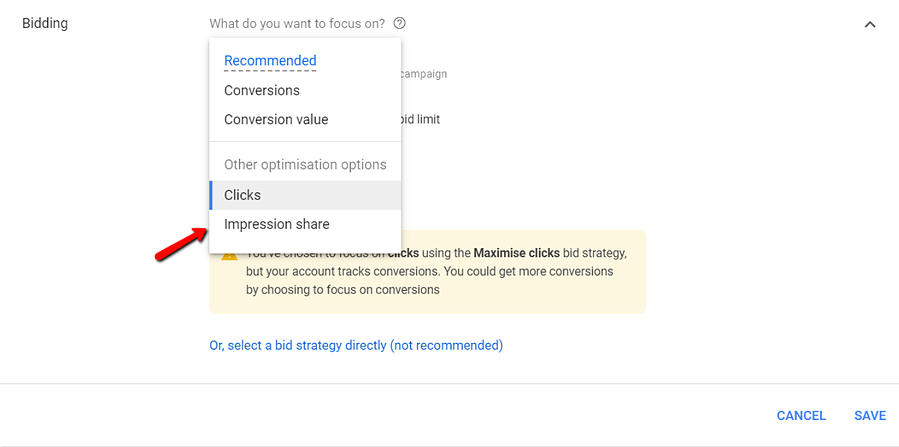899x447 pixels.
Task: Click the yellow warning message banner
Action: click(520, 290)
